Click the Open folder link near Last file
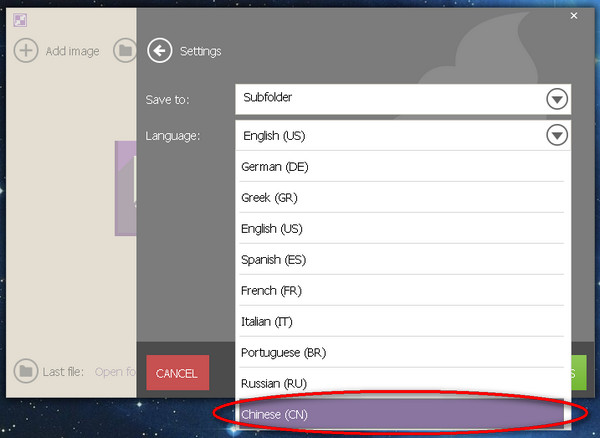The height and width of the screenshot is (438, 600). (115, 371)
